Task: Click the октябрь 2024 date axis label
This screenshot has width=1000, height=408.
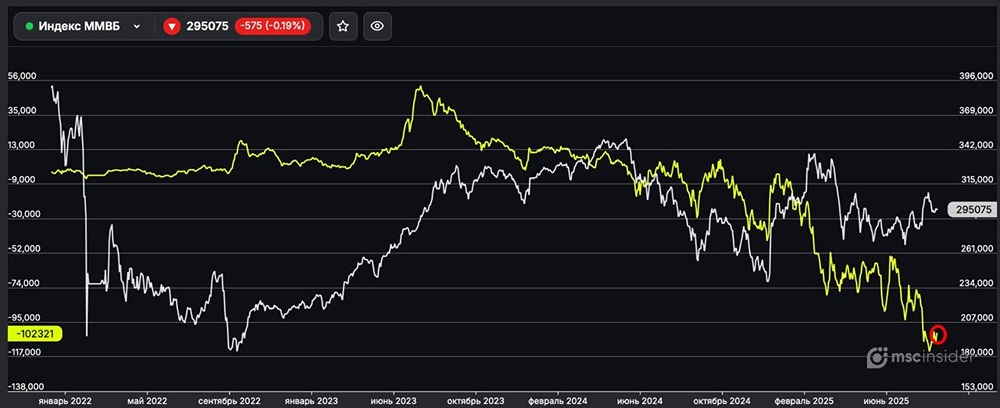Action: pos(722,402)
